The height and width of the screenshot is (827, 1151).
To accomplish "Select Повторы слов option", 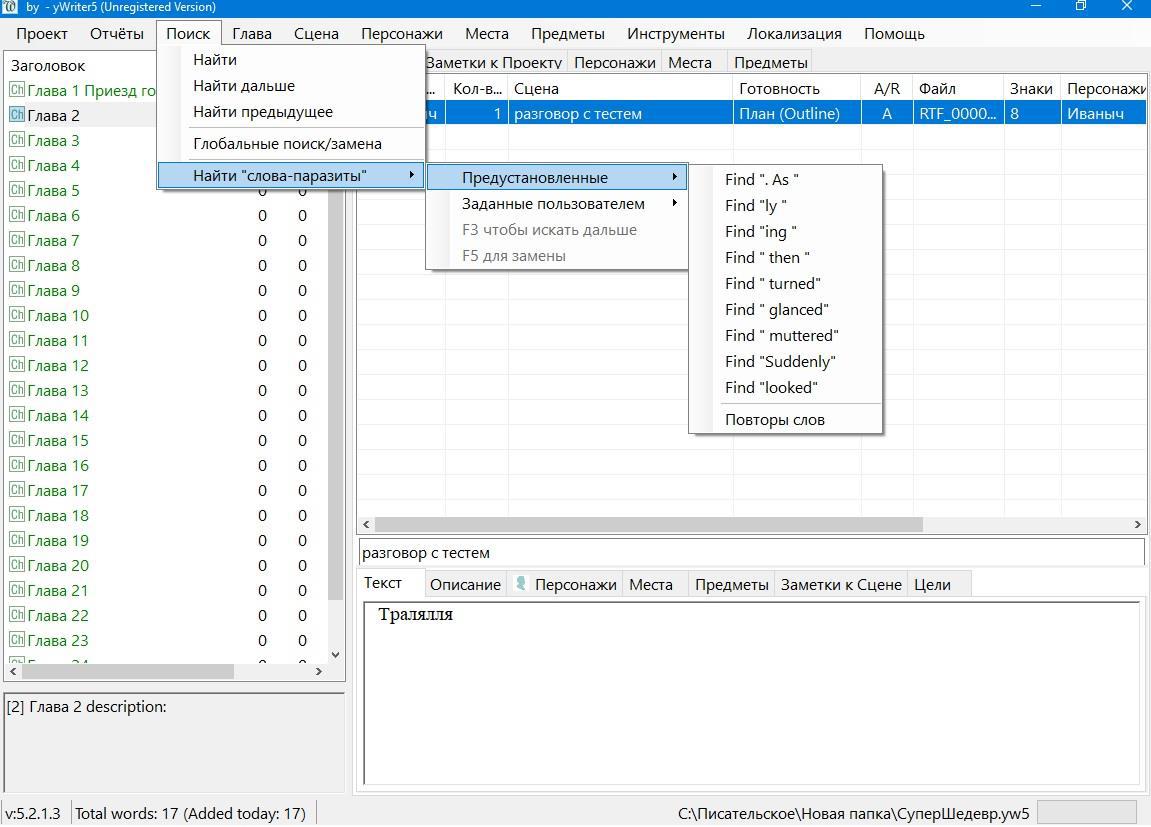I will pos(775,420).
